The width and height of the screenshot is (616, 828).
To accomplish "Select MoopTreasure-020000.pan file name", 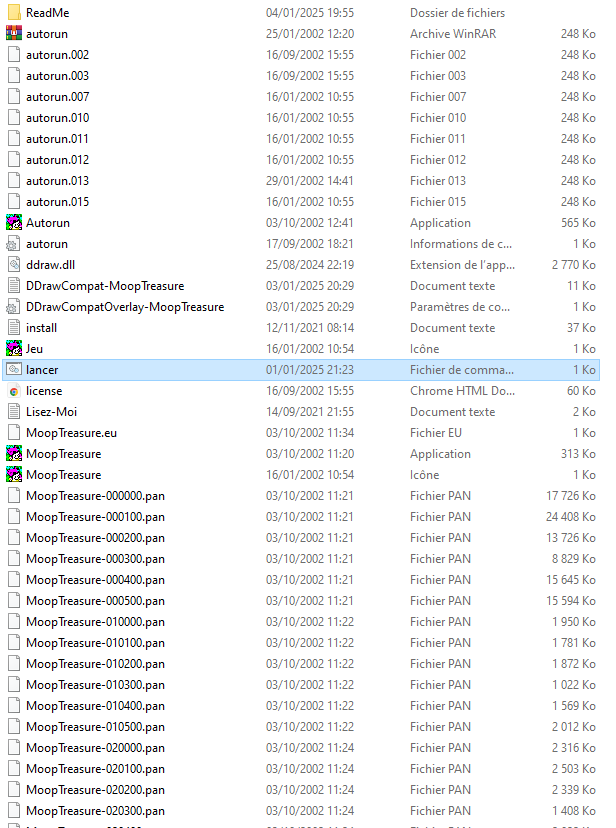I will [x=96, y=748].
